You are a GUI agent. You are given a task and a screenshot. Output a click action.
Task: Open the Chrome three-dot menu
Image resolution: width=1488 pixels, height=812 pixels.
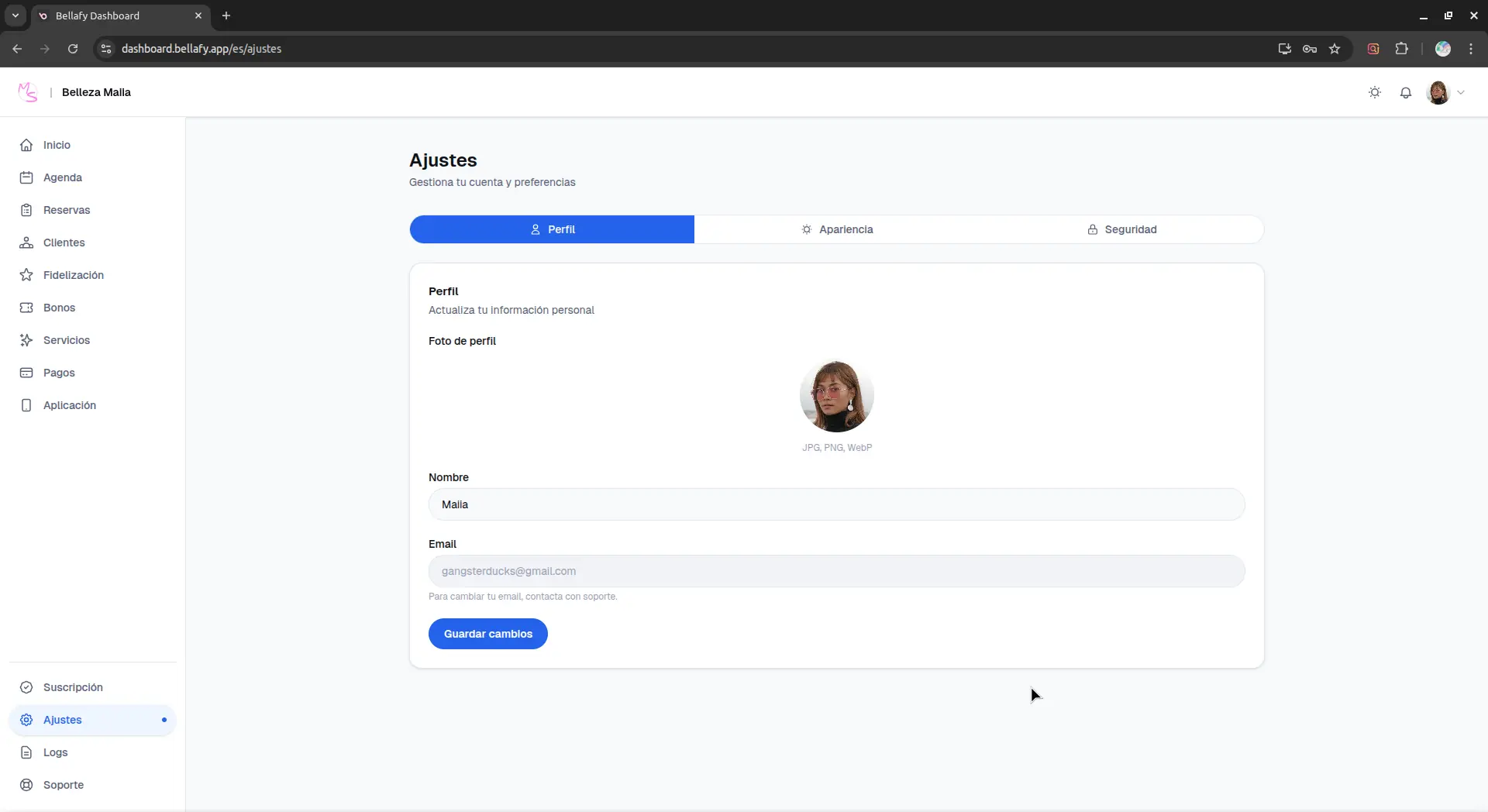click(x=1470, y=48)
